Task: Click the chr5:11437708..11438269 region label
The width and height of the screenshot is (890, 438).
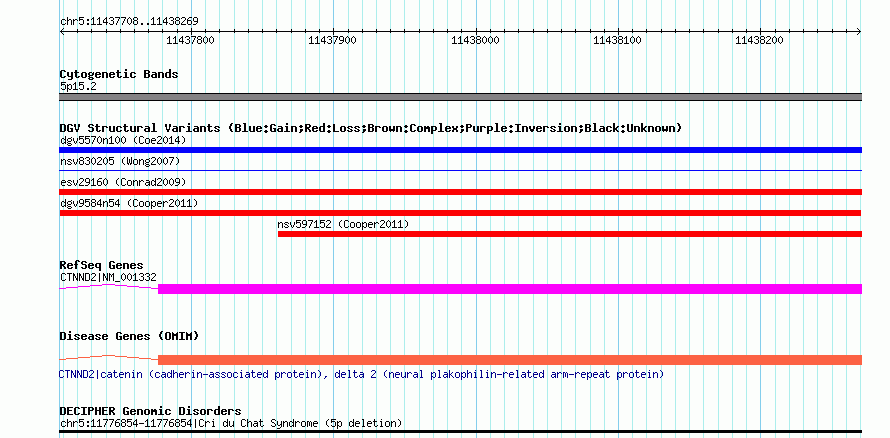Action: (129, 22)
